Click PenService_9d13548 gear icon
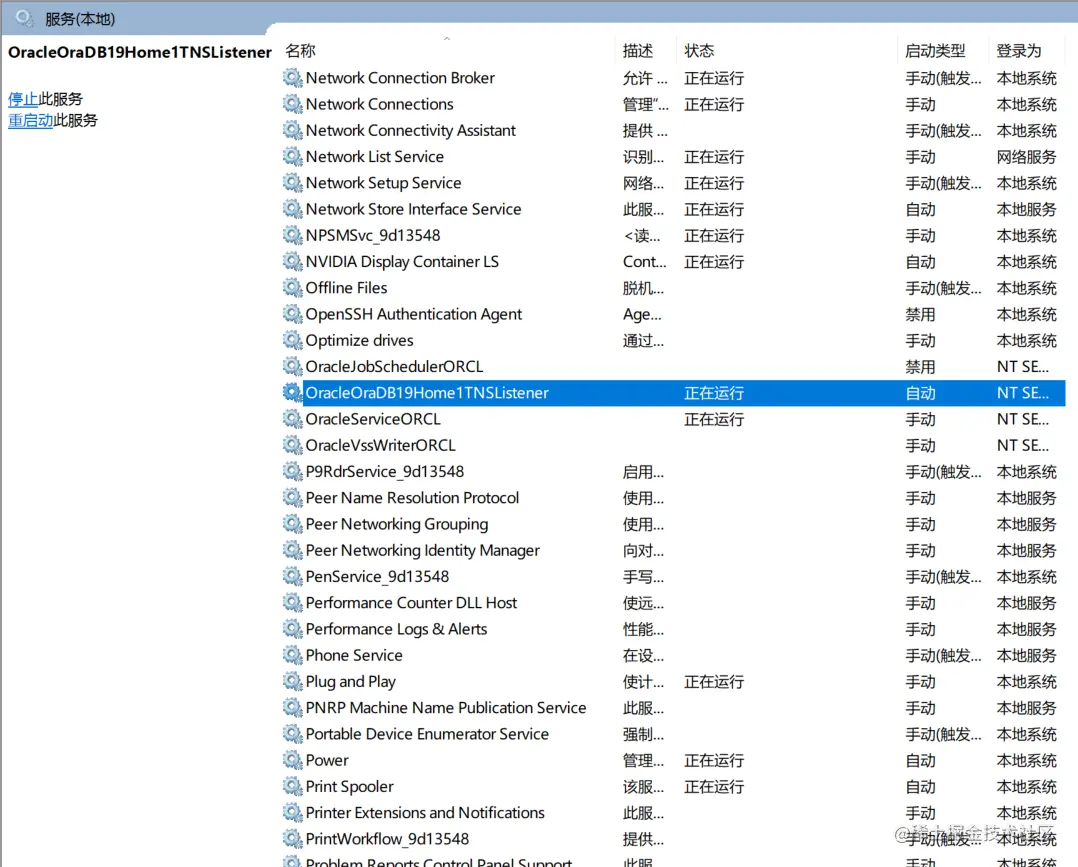 (x=292, y=576)
